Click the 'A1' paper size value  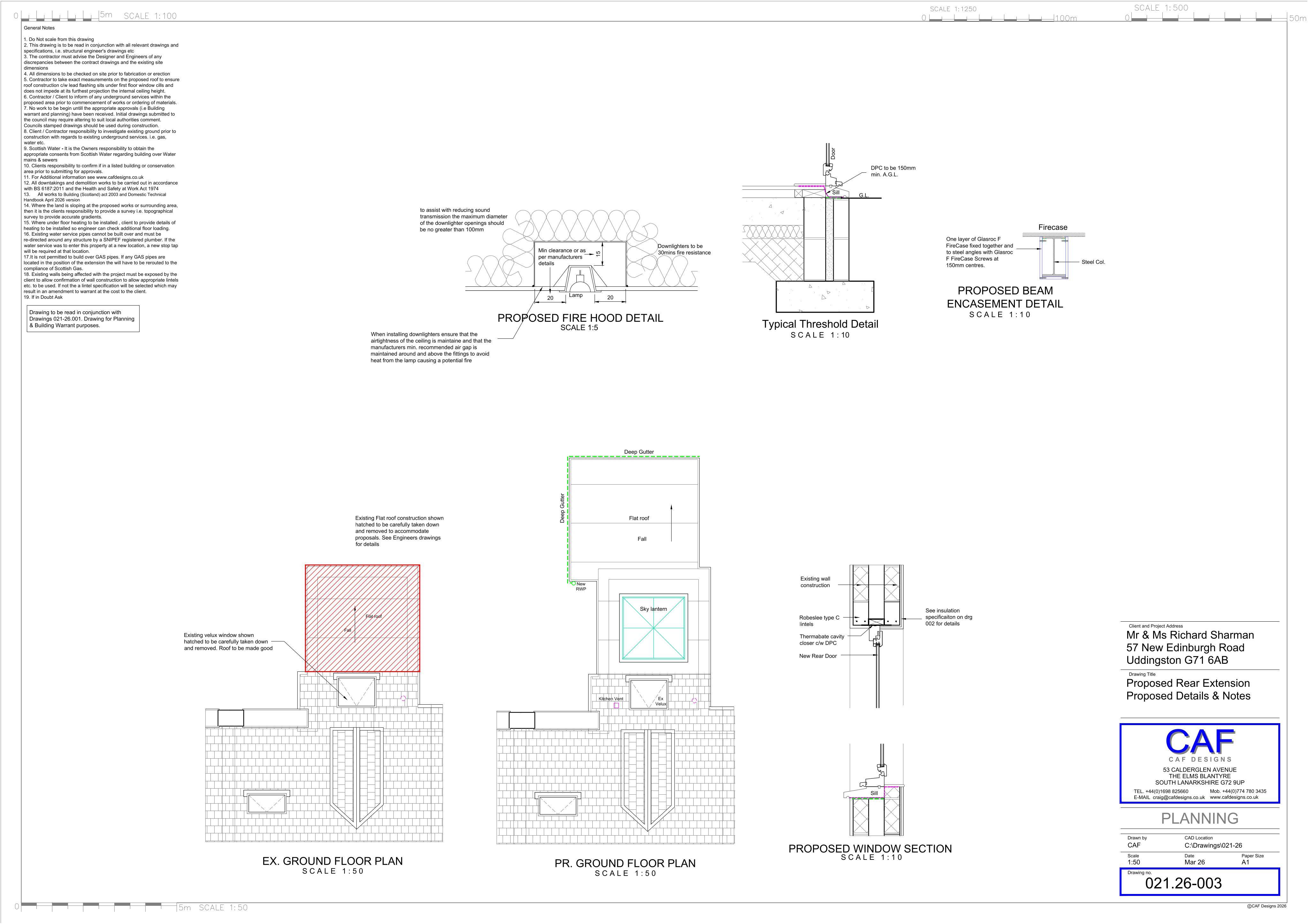1245,862
